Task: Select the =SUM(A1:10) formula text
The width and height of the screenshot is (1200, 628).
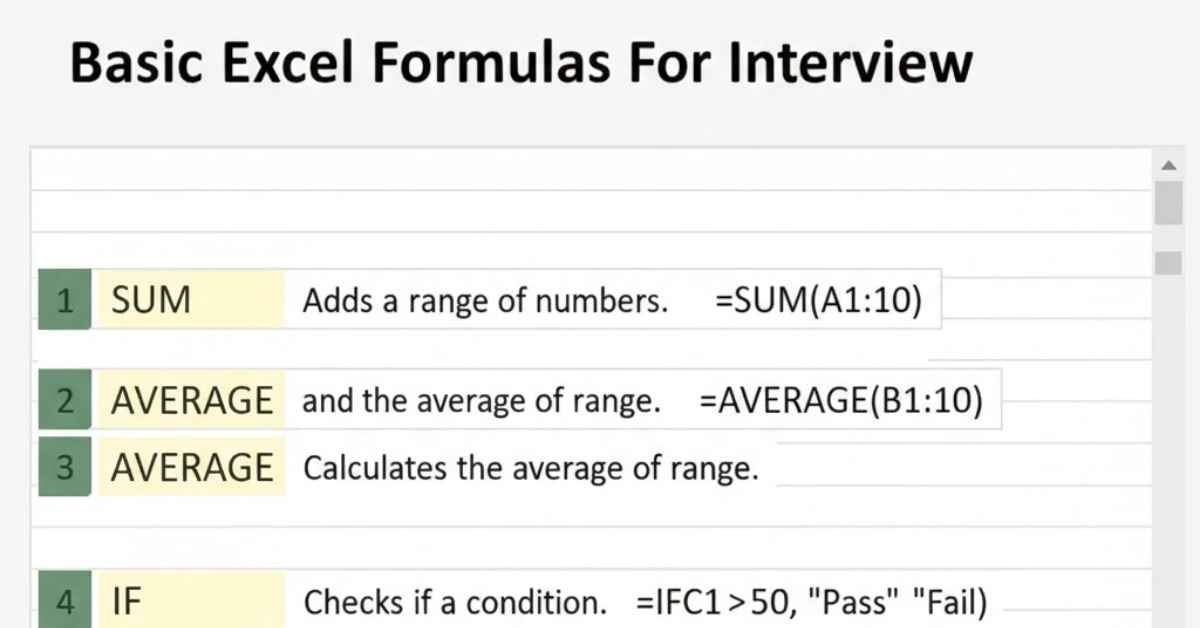Action: pyautogui.click(x=818, y=300)
